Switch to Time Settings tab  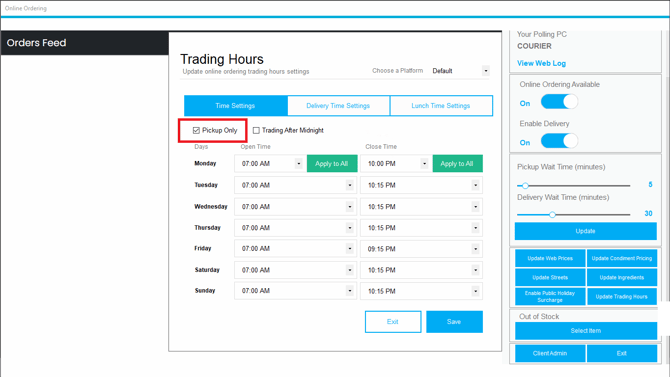tap(235, 106)
